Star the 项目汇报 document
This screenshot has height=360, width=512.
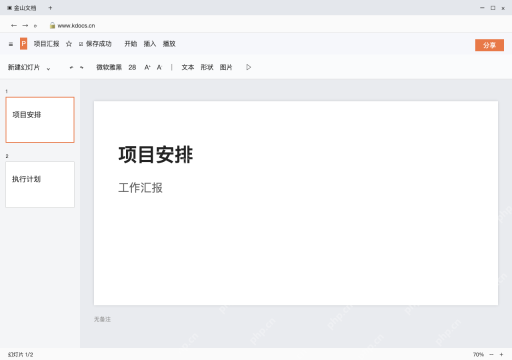[x=69, y=44]
